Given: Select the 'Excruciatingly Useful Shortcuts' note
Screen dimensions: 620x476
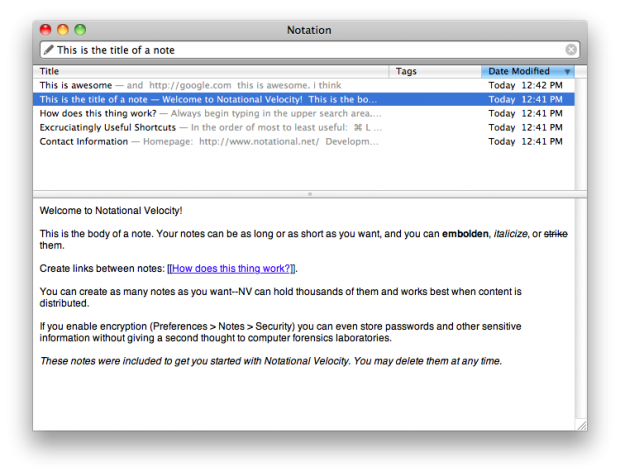Looking at the screenshot, I should tap(304, 127).
